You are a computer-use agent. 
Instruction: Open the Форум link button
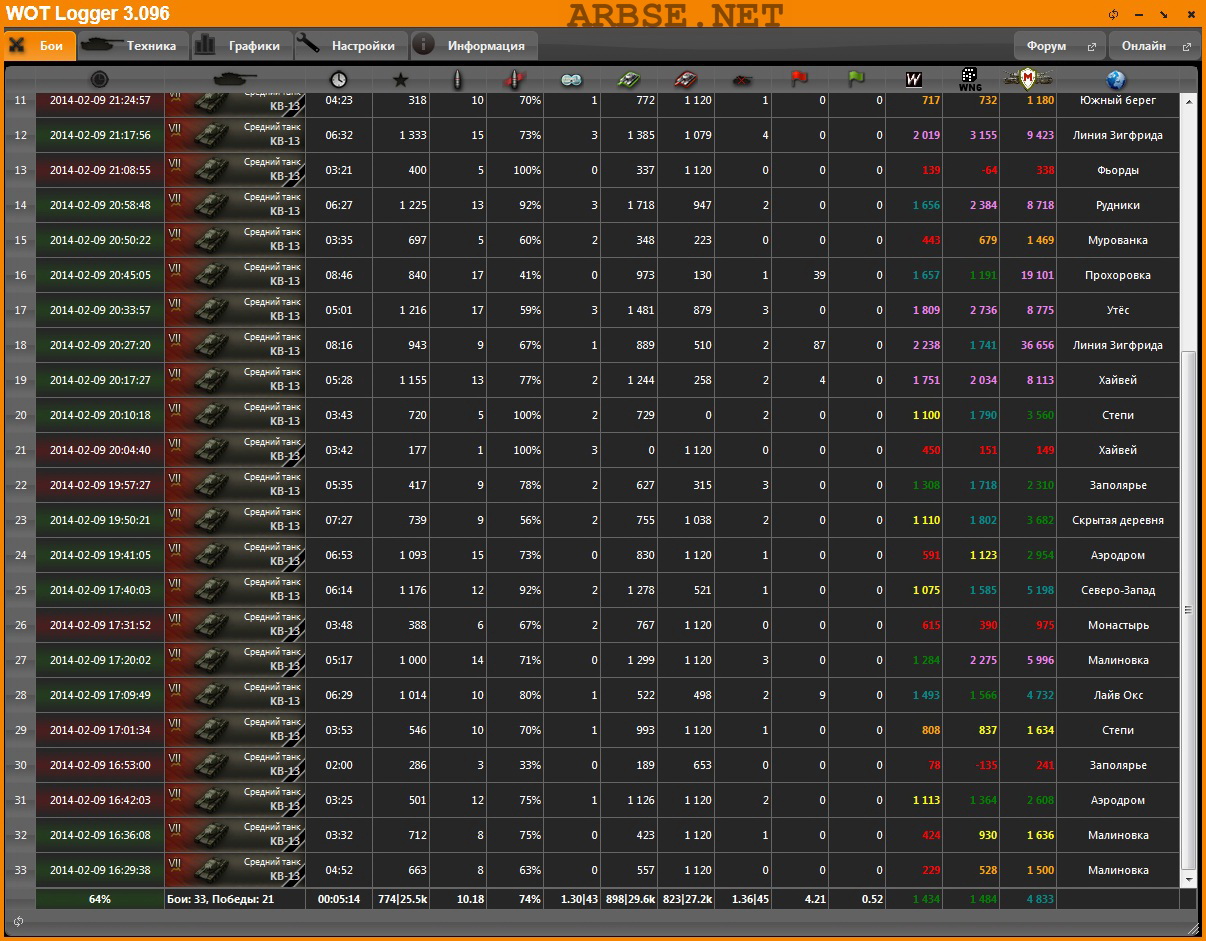(1060, 46)
